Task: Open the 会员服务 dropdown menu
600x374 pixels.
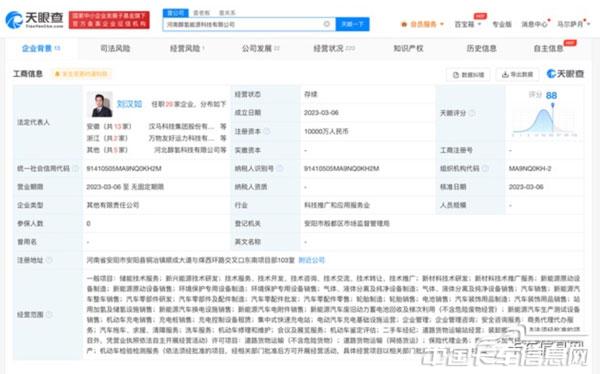Action: coord(422,24)
